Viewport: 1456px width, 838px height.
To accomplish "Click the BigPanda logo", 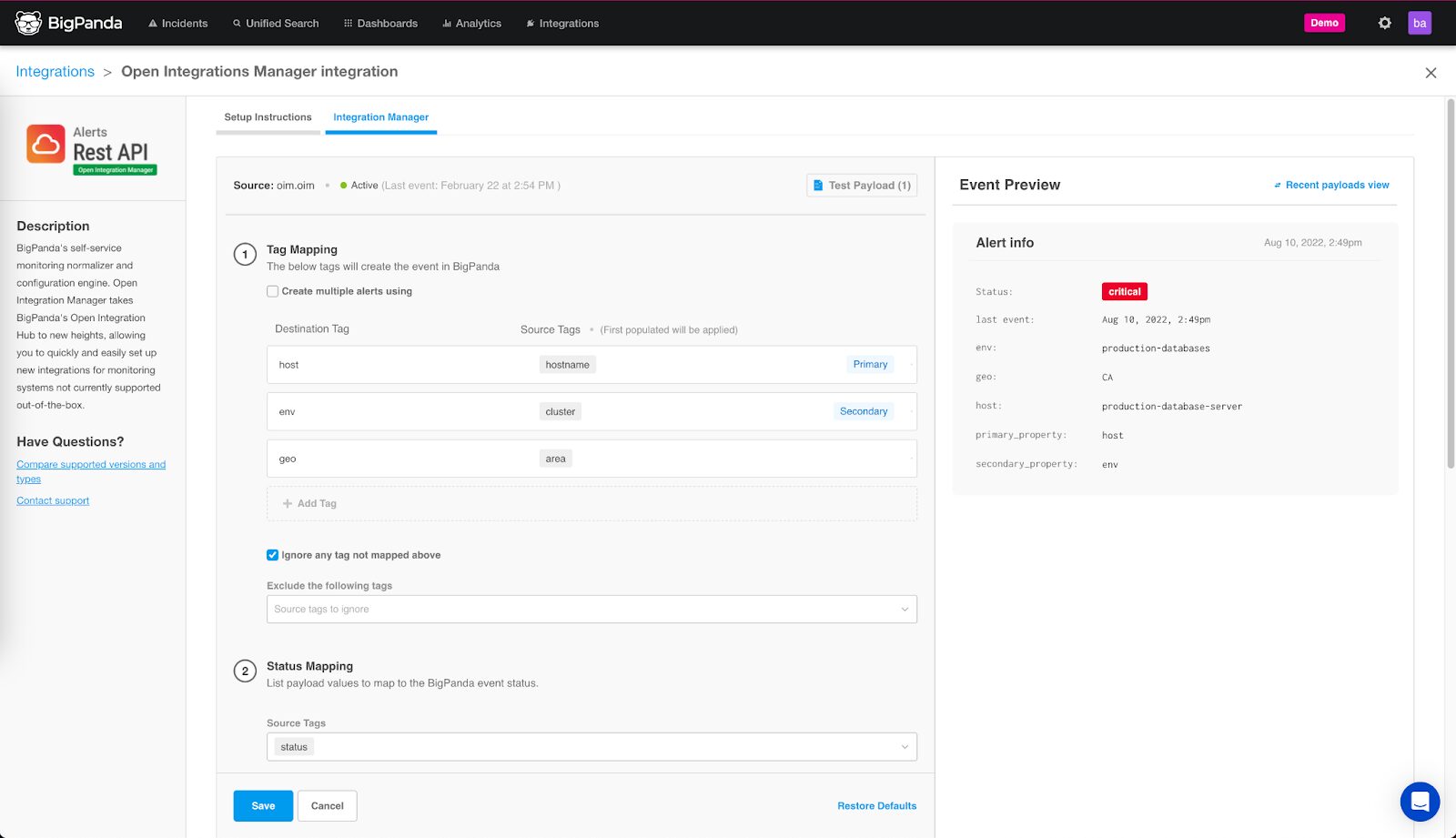I will (68, 23).
